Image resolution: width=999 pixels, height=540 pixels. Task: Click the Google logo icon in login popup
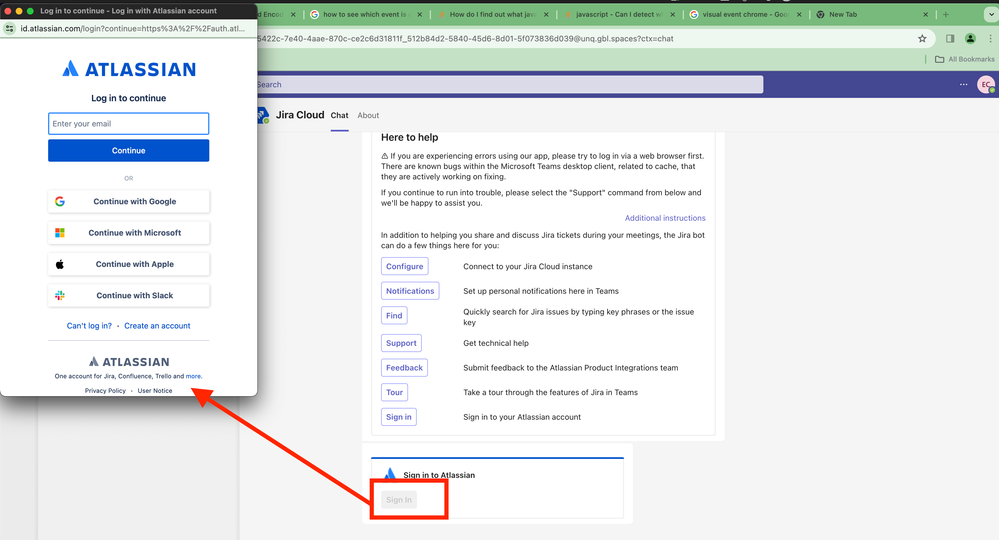point(60,201)
